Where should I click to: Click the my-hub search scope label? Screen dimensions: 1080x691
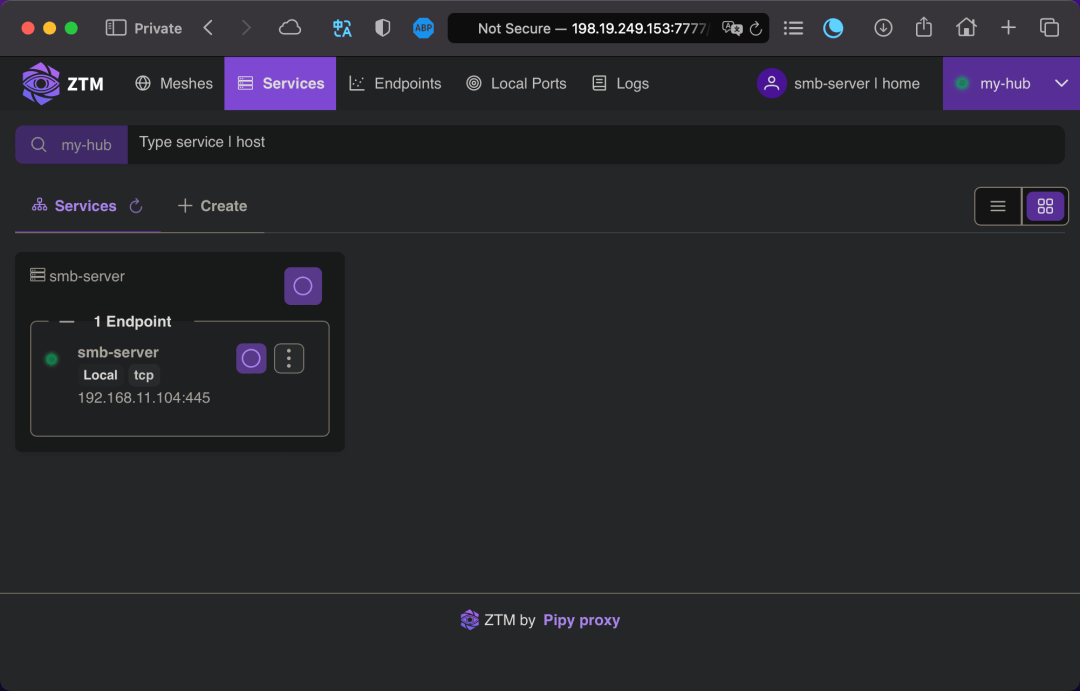coord(86,145)
